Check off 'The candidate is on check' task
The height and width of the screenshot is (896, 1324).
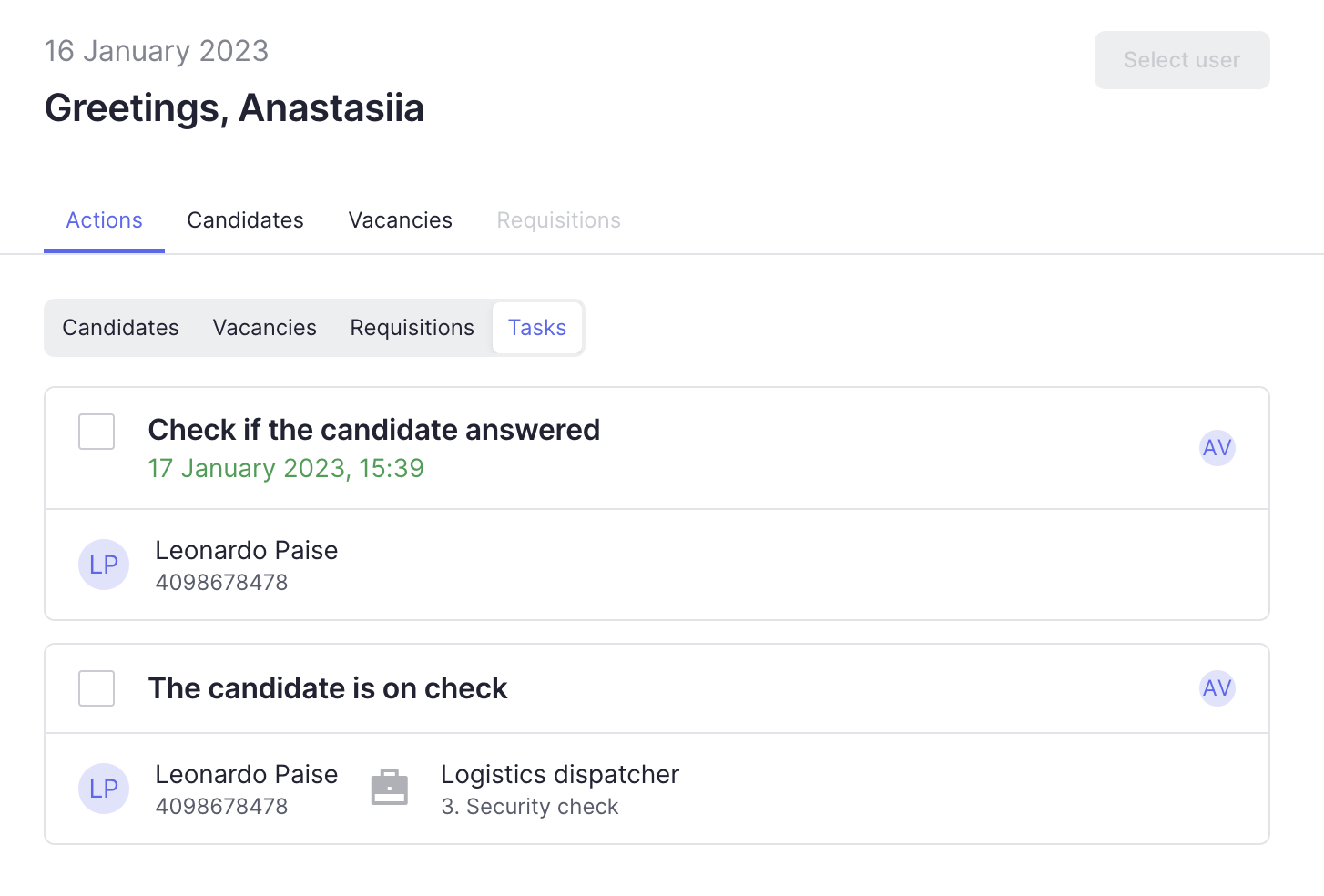tap(96, 689)
